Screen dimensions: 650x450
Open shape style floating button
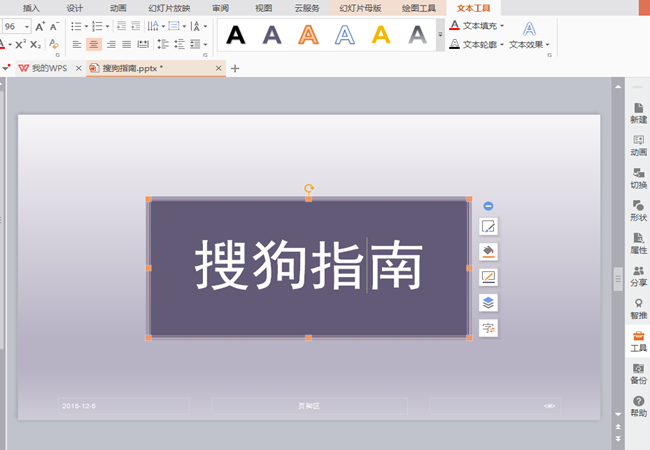click(488, 227)
